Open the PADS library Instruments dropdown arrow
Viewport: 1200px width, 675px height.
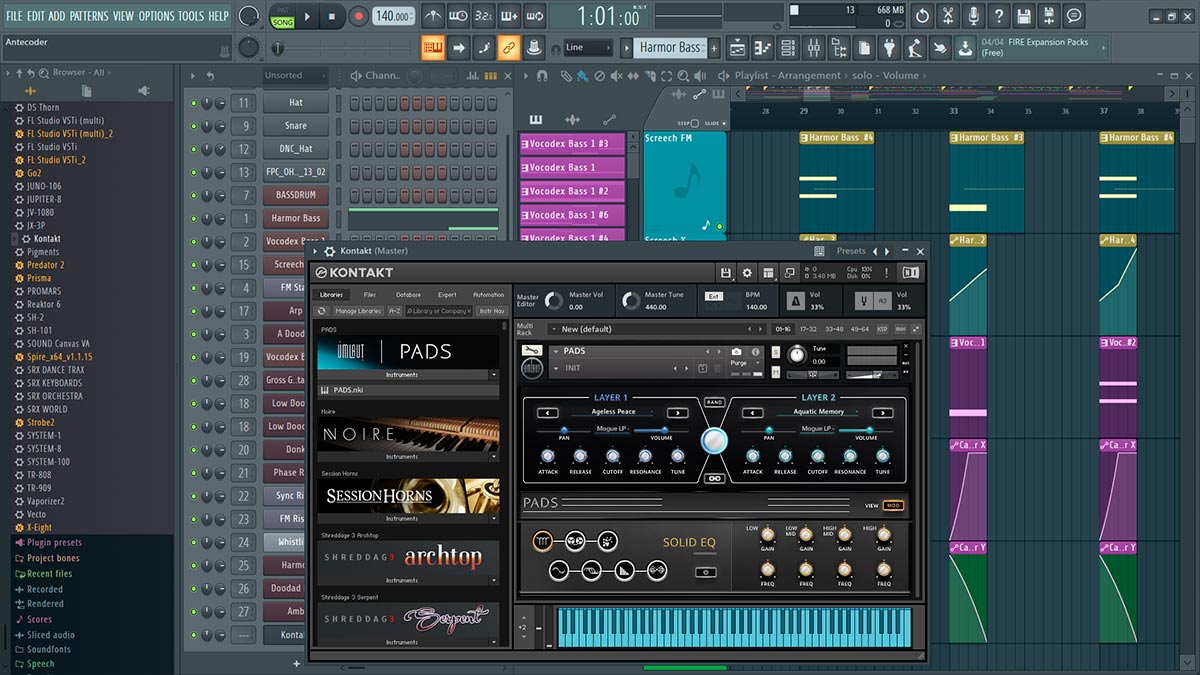pos(493,374)
